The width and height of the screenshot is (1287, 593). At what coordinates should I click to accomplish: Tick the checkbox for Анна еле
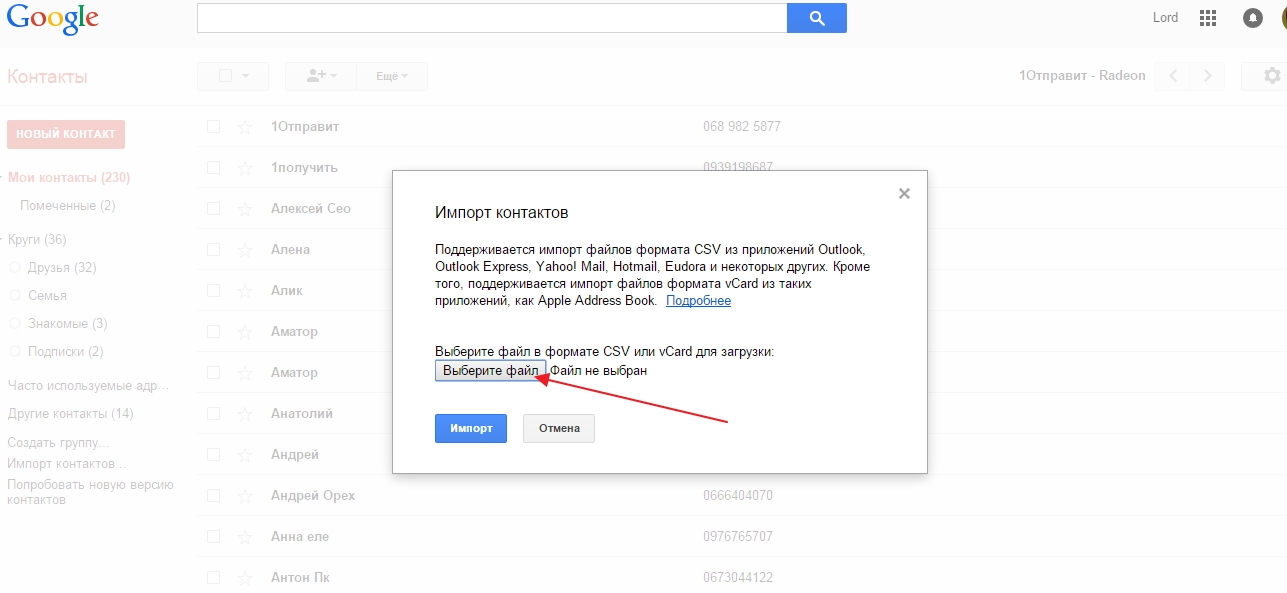[x=213, y=537]
